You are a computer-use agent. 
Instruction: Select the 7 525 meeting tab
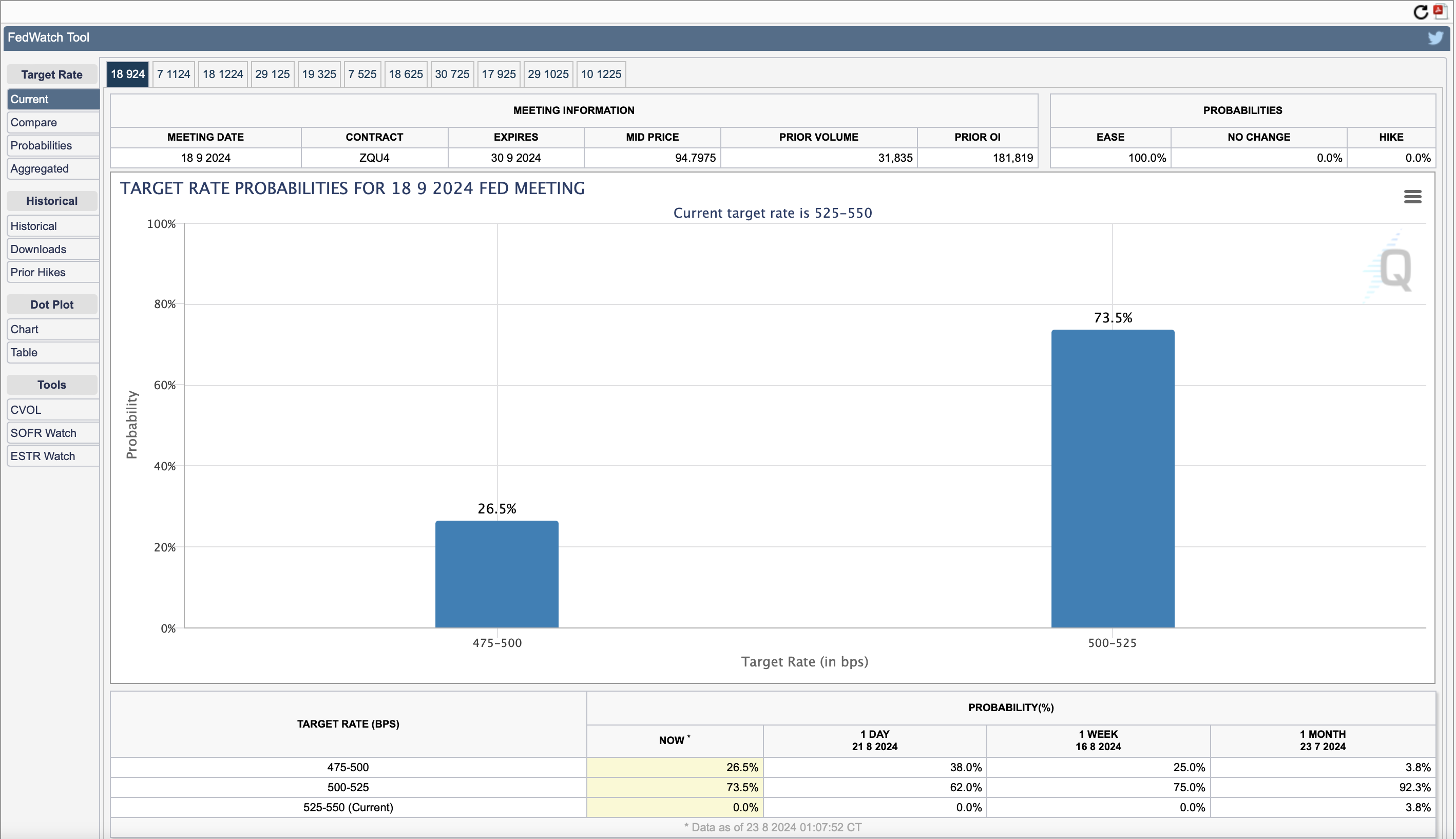(x=362, y=74)
